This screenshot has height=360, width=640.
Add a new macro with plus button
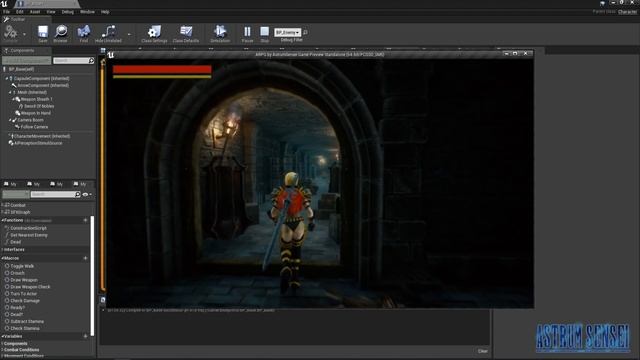point(85,258)
